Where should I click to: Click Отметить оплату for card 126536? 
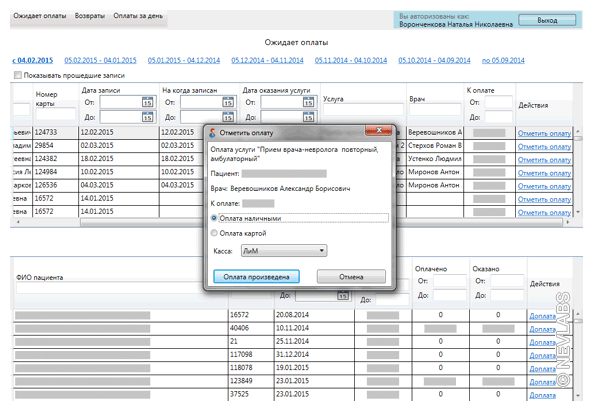pos(544,186)
